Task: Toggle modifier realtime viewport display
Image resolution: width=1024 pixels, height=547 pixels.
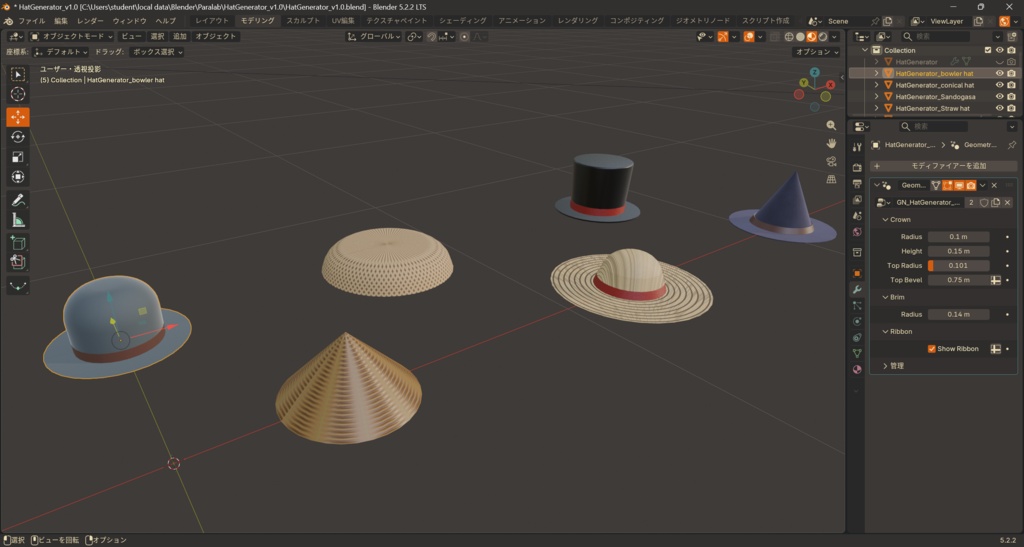Action: point(959,185)
